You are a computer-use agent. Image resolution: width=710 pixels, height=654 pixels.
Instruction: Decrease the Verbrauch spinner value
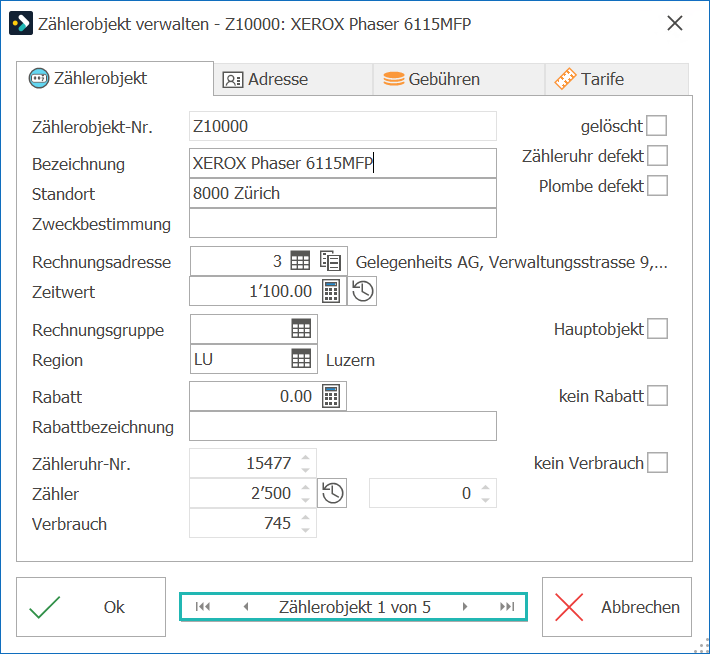pyautogui.click(x=306, y=529)
